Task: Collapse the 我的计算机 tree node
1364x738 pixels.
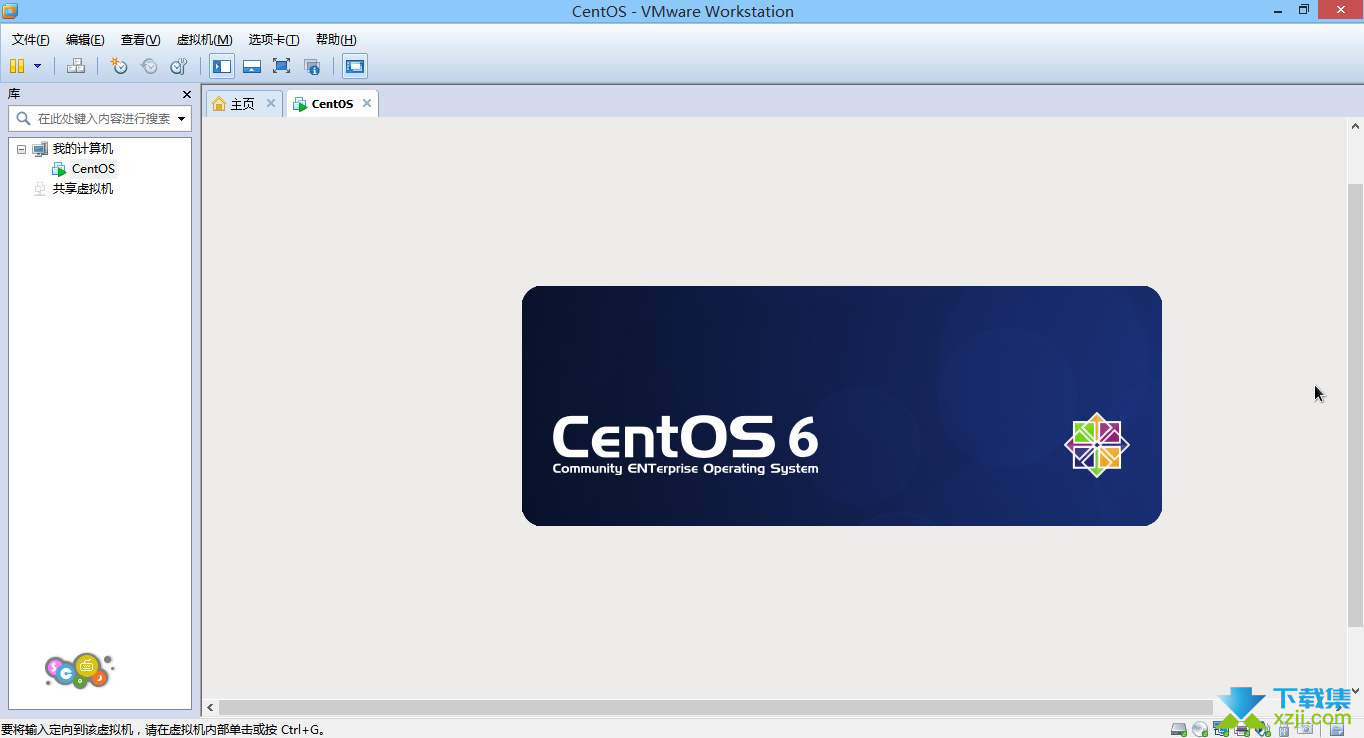Action: (x=22, y=149)
